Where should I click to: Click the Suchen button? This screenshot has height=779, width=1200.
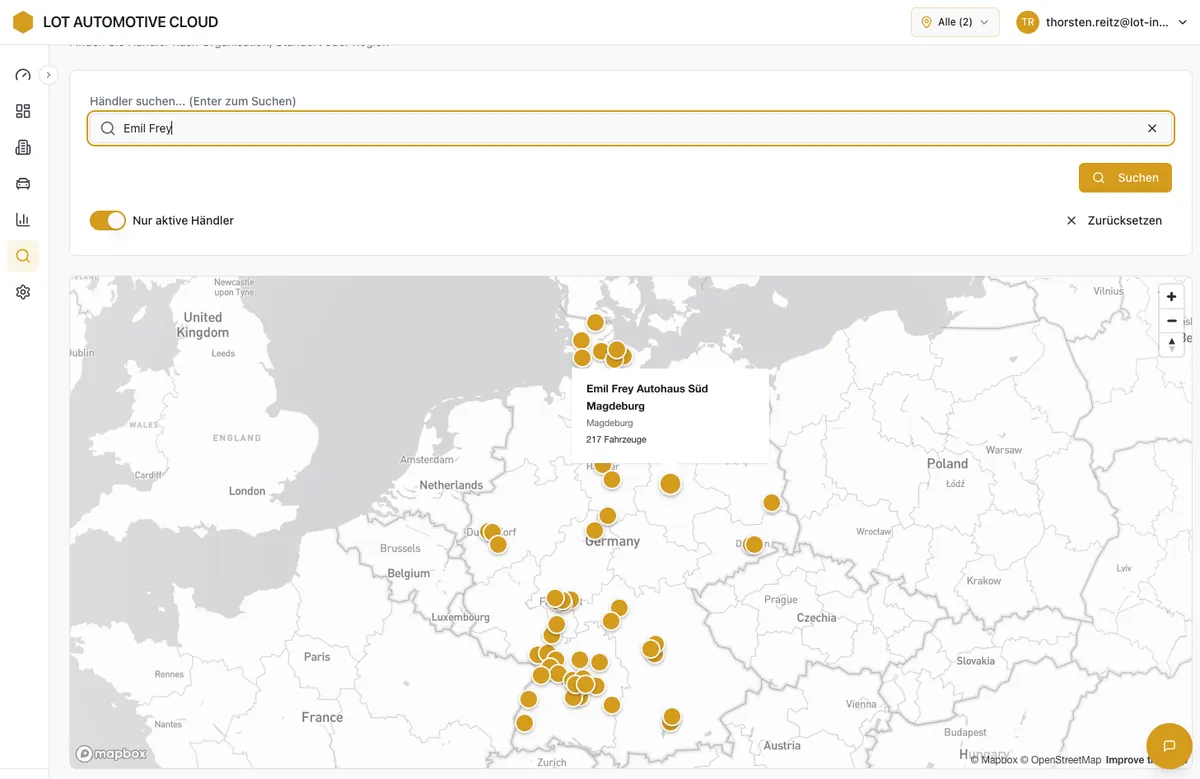[1125, 178]
